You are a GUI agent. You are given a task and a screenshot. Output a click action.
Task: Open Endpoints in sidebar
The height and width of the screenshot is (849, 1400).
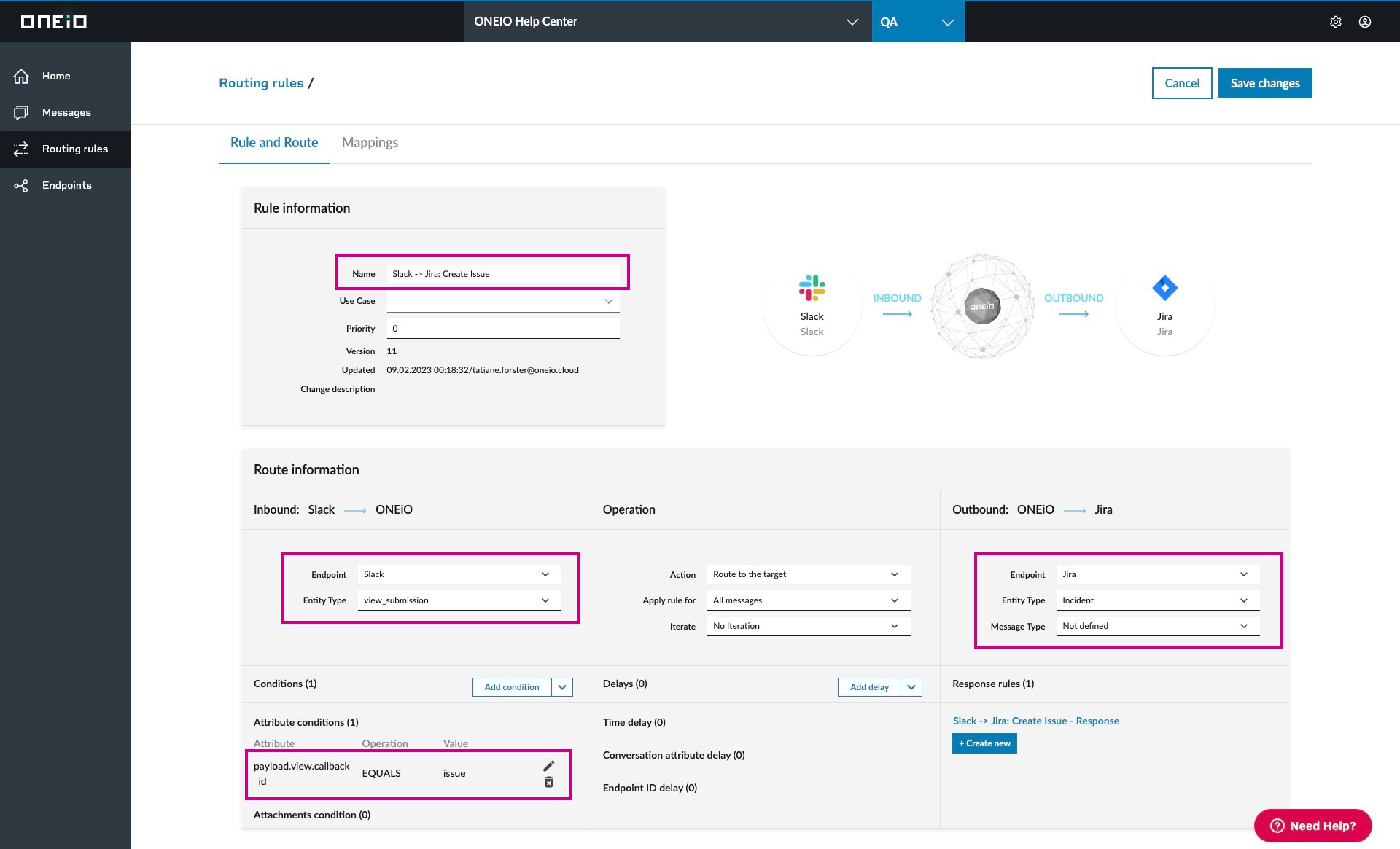[66, 185]
